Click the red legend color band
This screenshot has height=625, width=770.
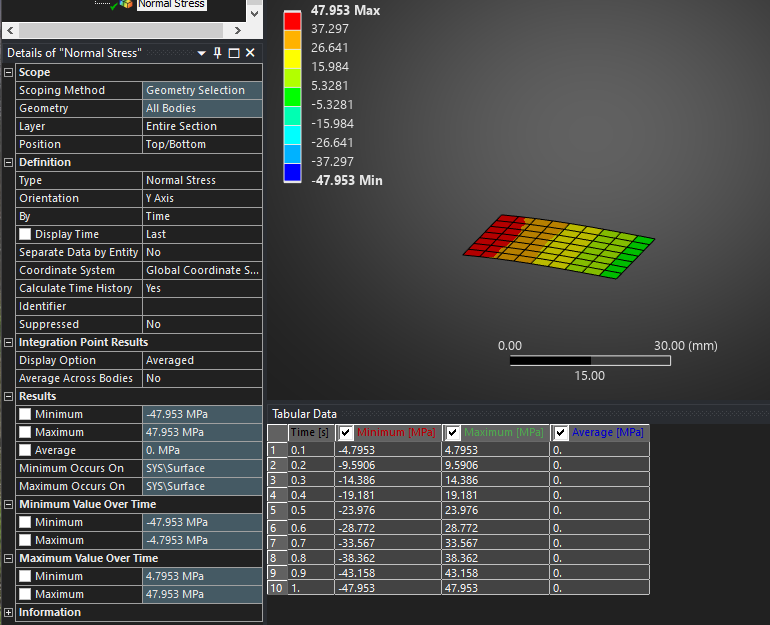(x=292, y=20)
